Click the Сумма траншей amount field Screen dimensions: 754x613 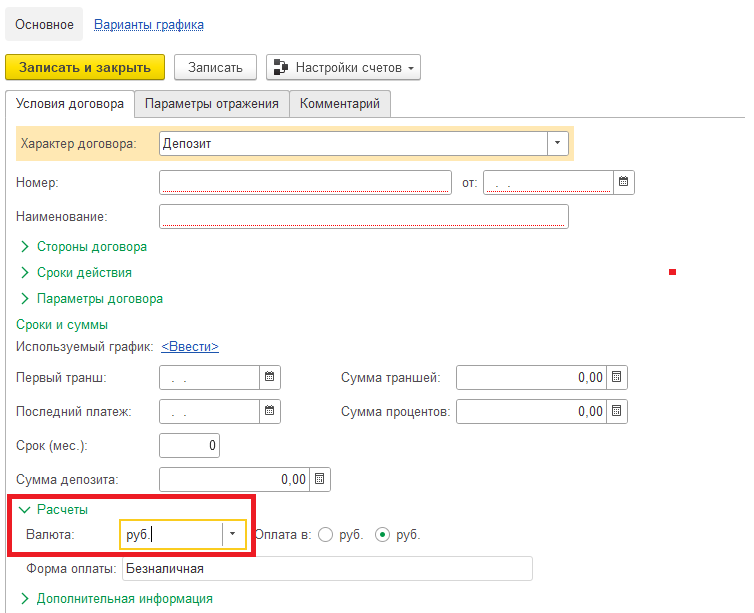click(x=531, y=377)
